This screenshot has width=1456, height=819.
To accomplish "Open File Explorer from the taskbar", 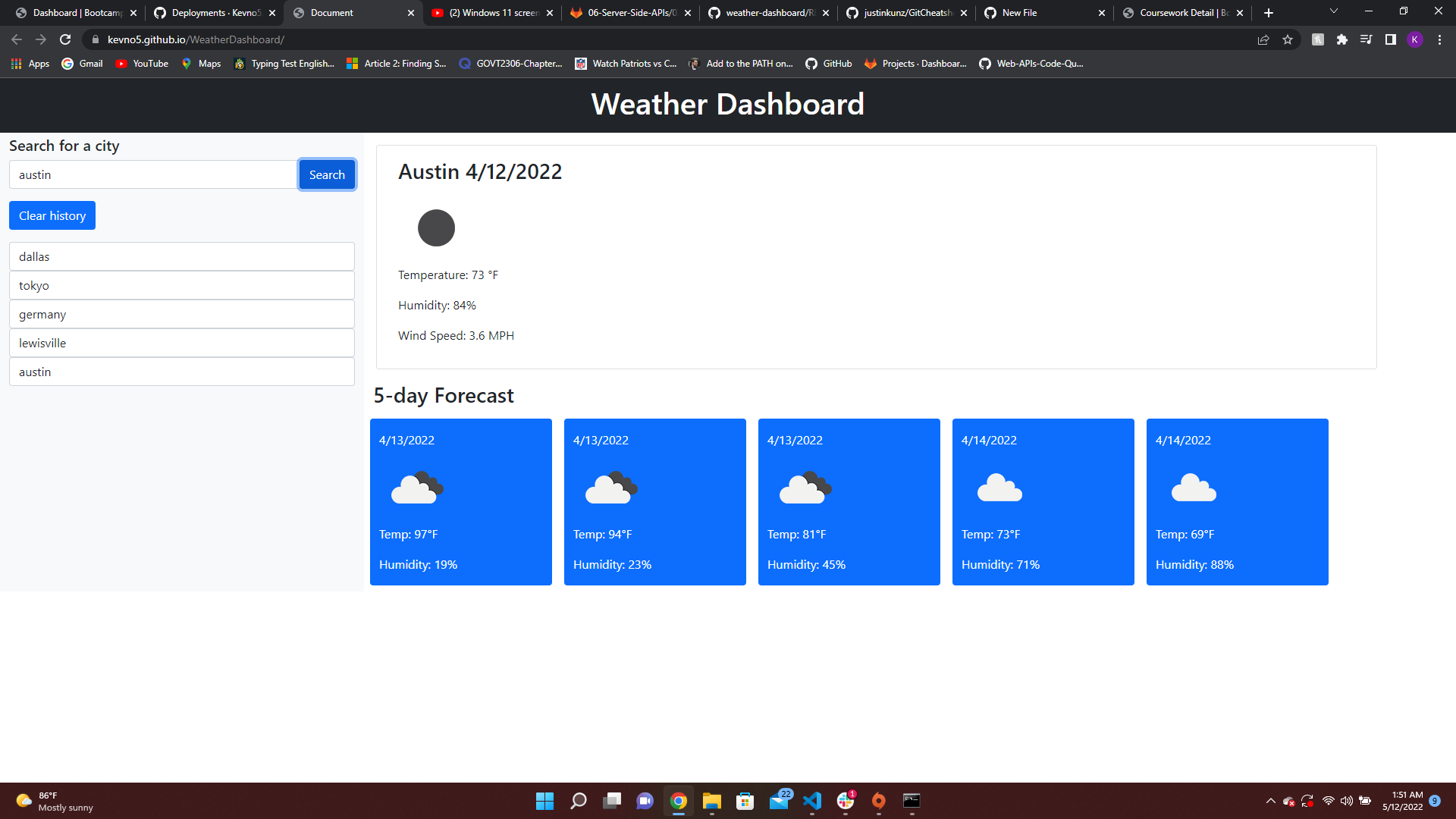I will click(x=711, y=801).
